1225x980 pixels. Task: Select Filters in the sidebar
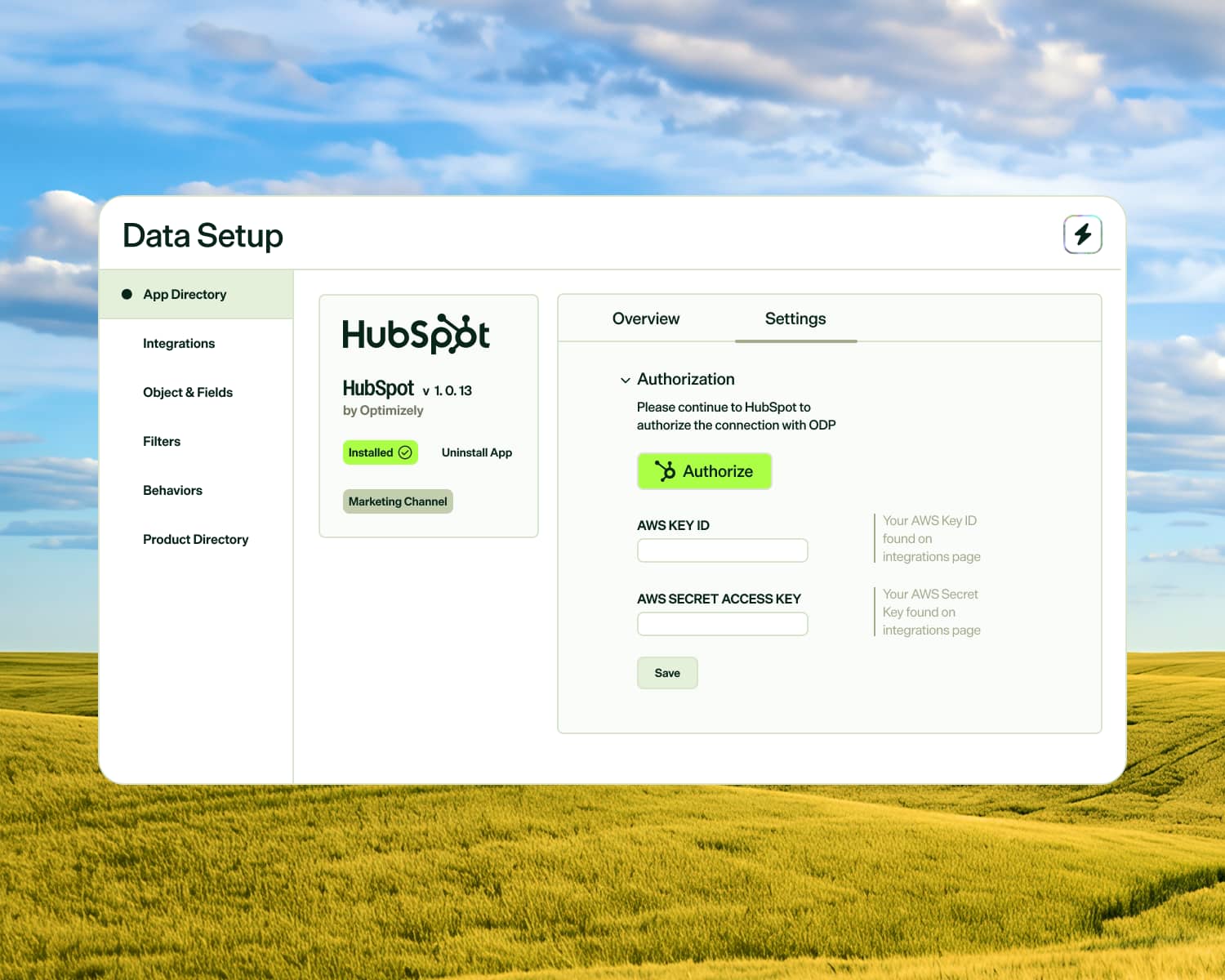[x=162, y=441]
